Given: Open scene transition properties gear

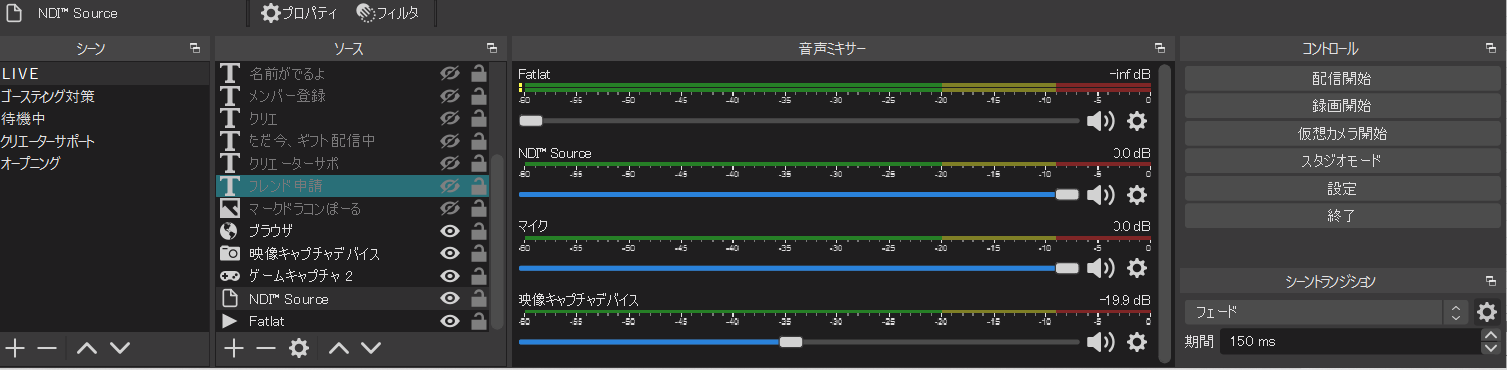Looking at the screenshot, I should (x=1487, y=312).
